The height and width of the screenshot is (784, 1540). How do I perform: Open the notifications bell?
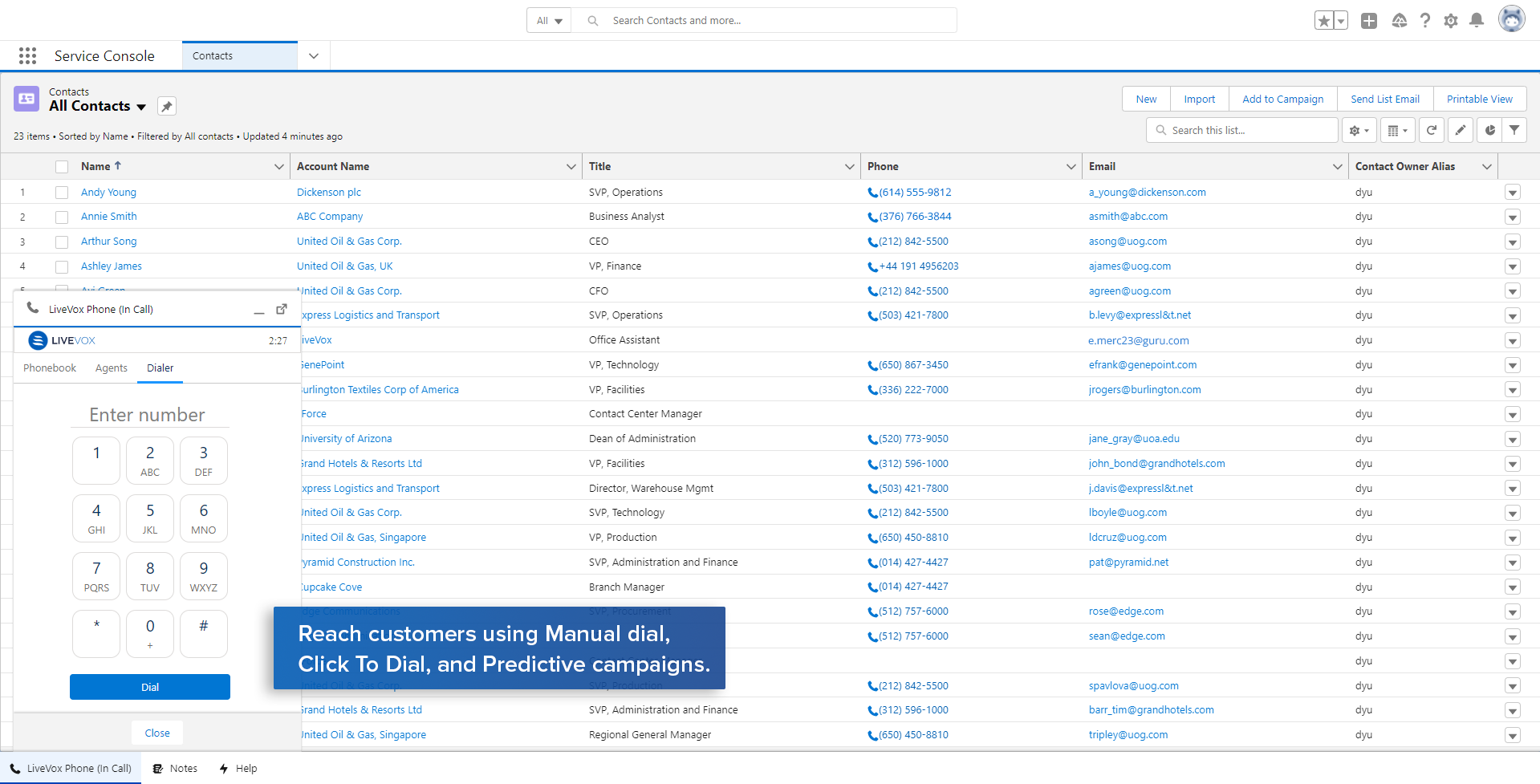pyautogui.click(x=1477, y=20)
